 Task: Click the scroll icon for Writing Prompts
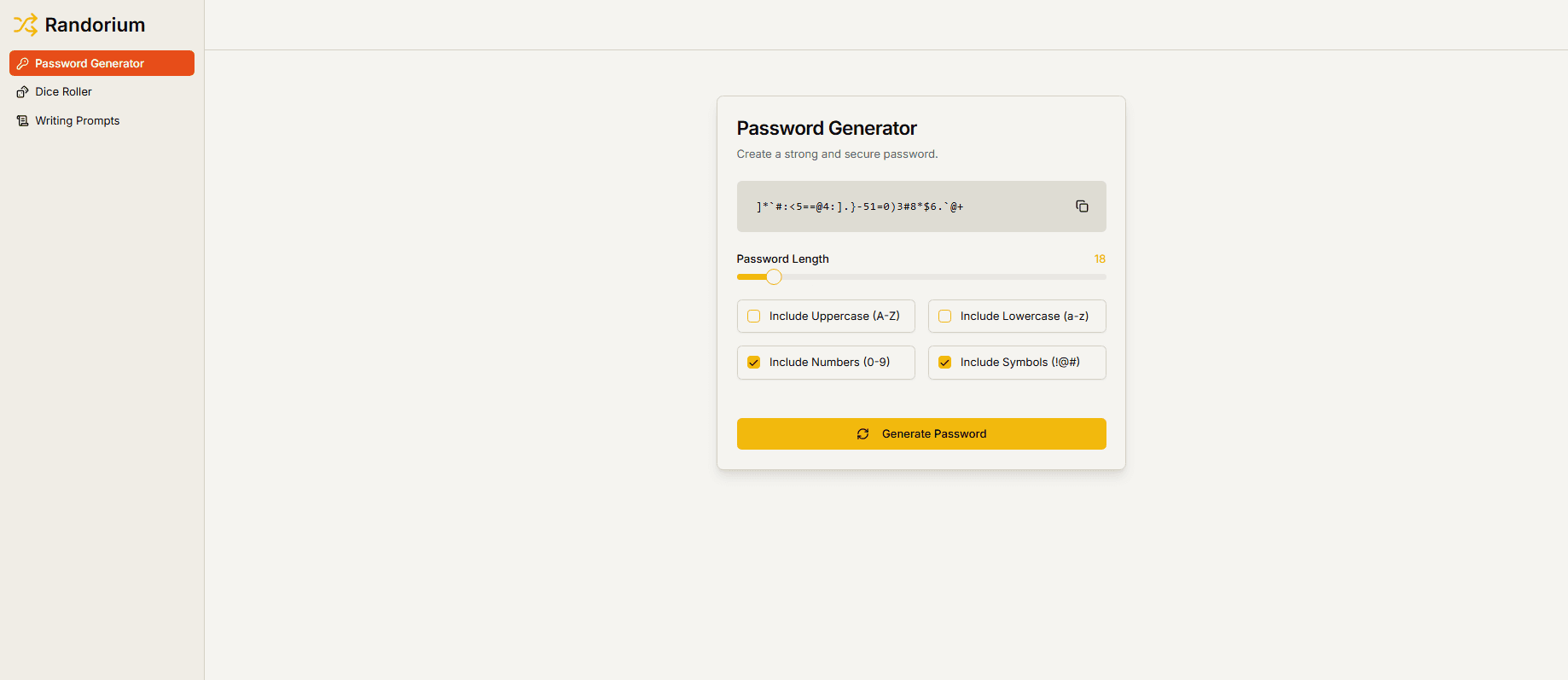[x=23, y=121]
